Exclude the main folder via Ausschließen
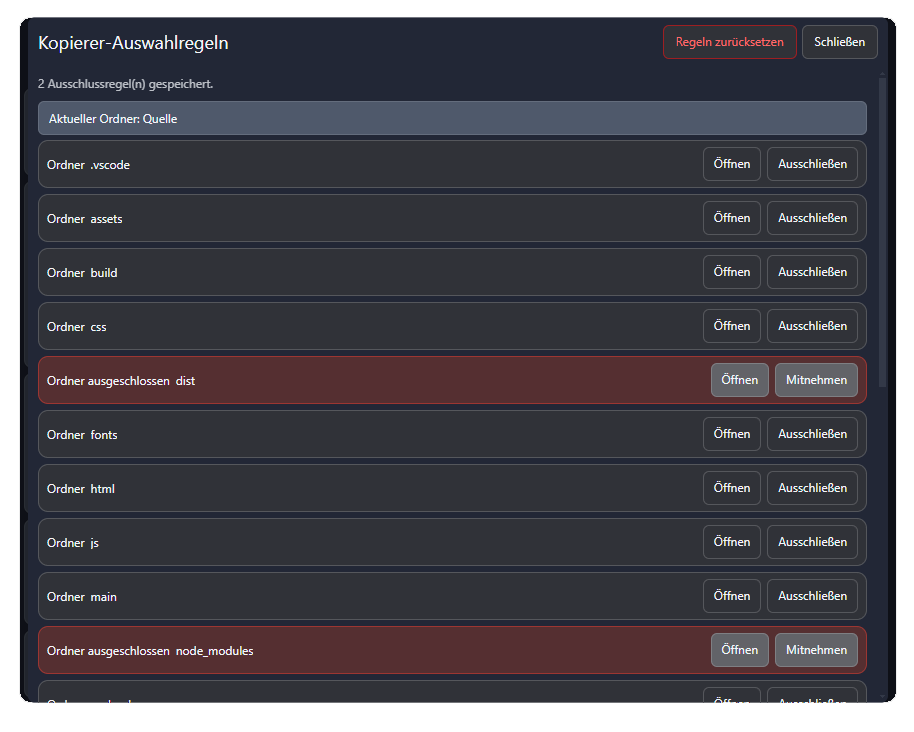This screenshot has width=914, height=732. [x=812, y=596]
